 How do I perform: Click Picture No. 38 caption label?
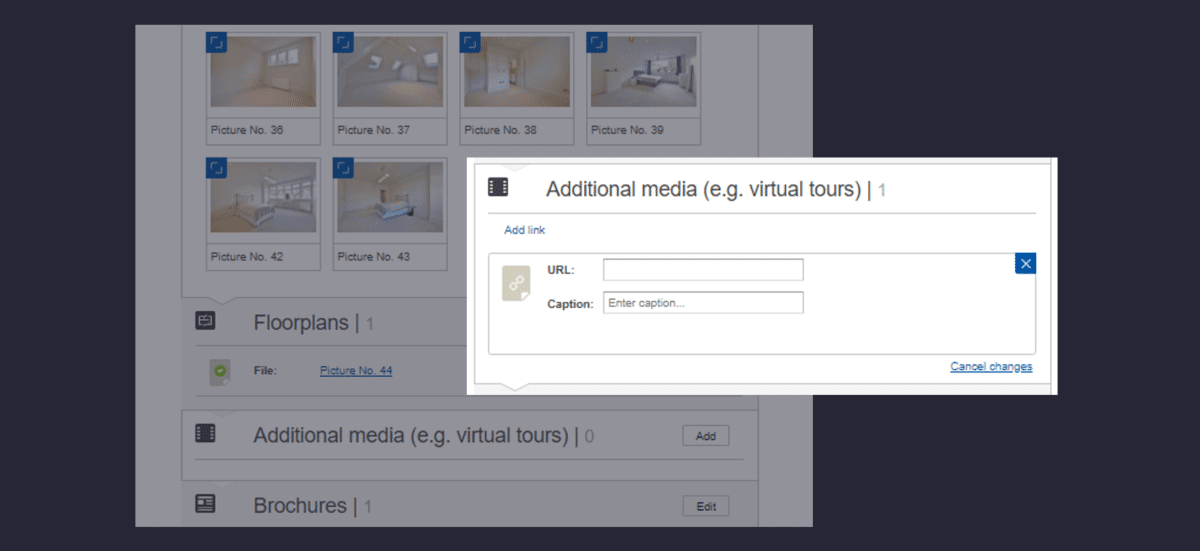[x=500, y=130]
